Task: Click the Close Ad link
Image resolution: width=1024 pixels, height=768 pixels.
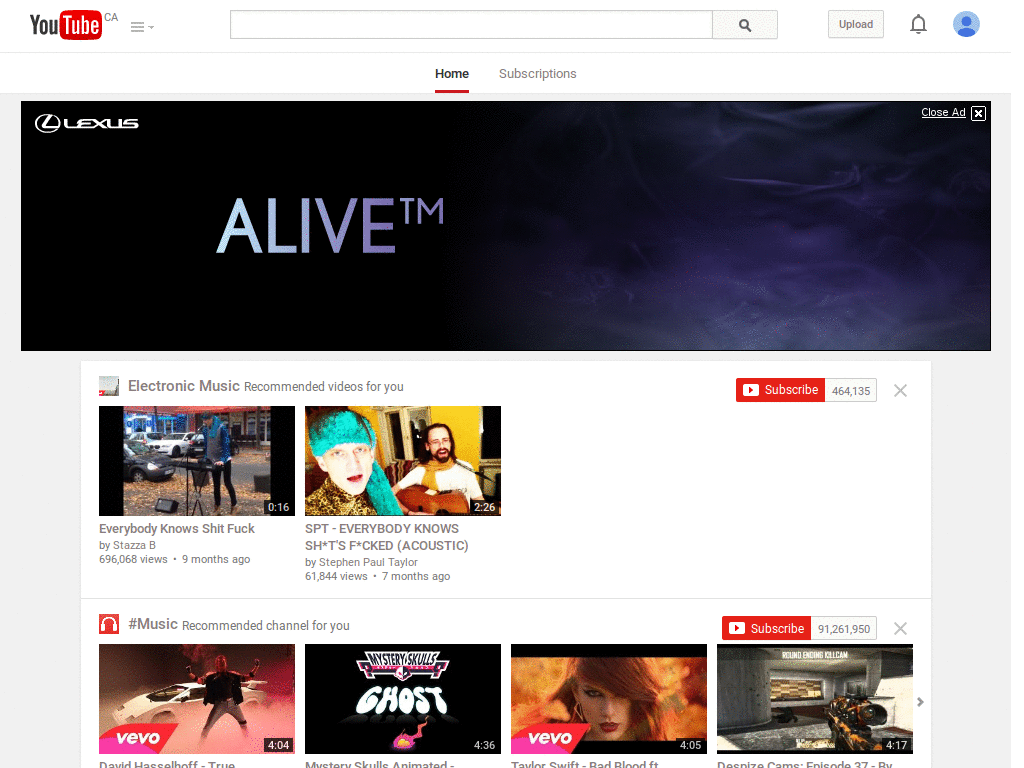Action: pyautogui.click(x=943, y=112)
